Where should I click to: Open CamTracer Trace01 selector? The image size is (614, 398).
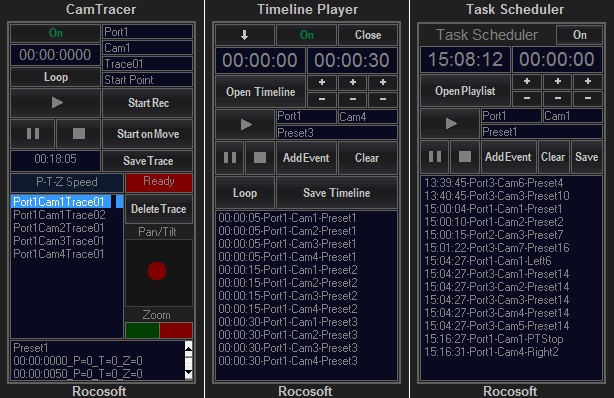[x=148, y=64]
